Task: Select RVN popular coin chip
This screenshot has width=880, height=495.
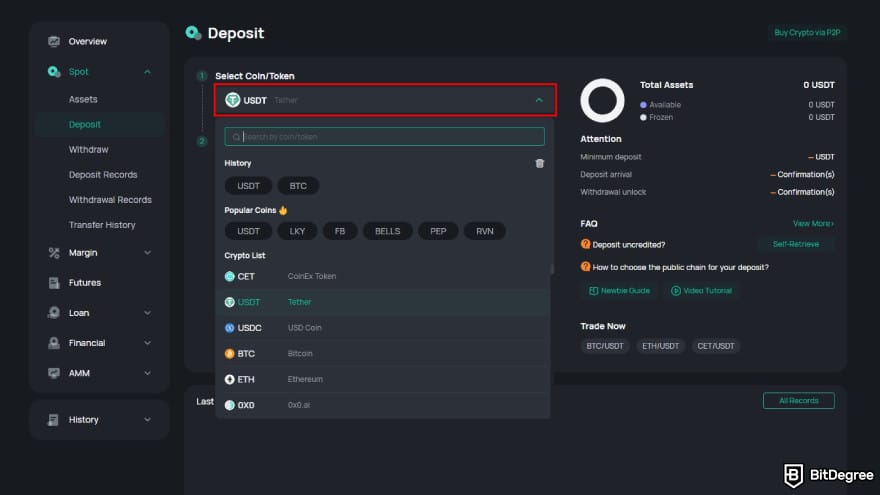Action: (x=485, y=231)
